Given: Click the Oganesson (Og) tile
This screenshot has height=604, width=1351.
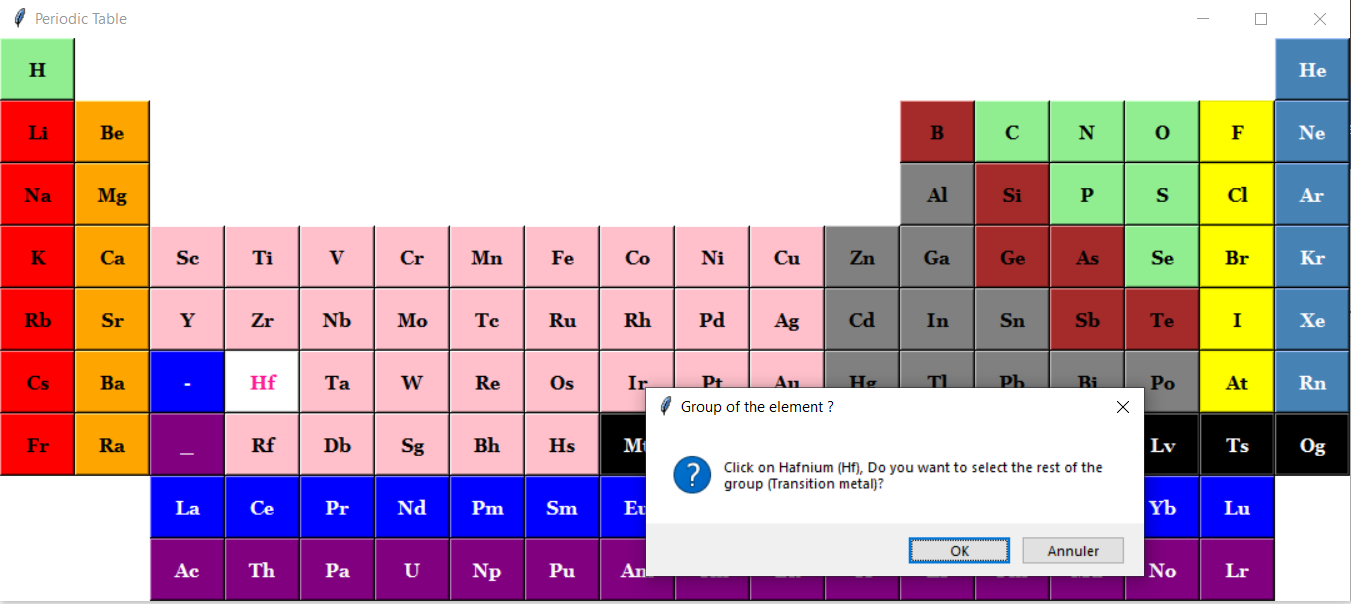Looking at the screenshot, I should 1312,446.
